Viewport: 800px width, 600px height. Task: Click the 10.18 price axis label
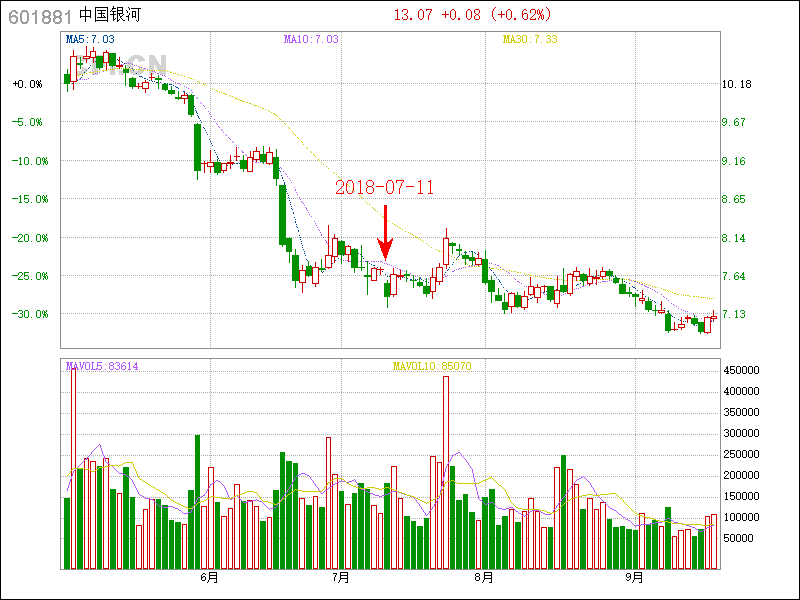(x=735, y=84)
